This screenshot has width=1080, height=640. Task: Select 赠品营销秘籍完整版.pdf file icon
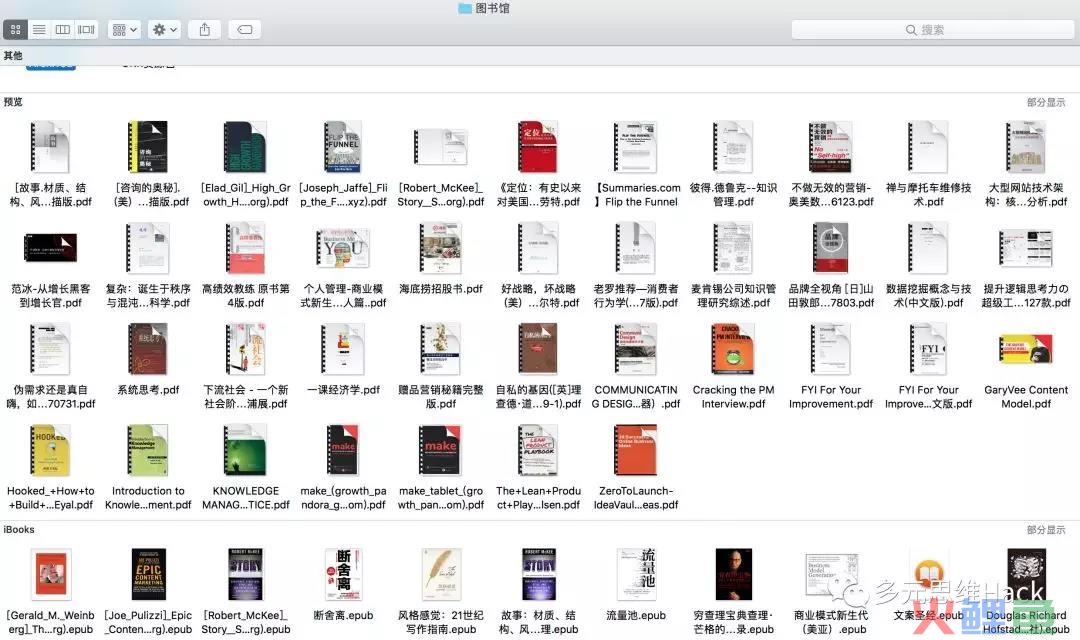[x=441, y=349]
